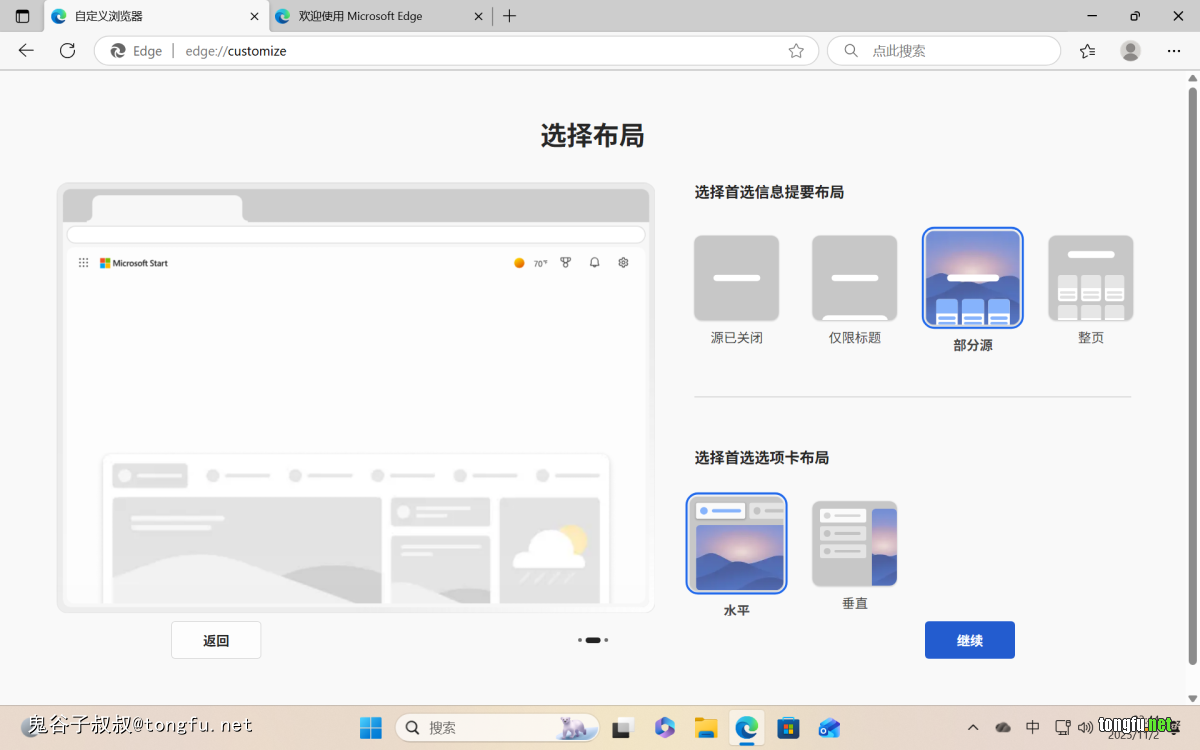Select the 仅限标题 feed layout
Image resolution: width=1200 pixels, height=750 pixels.
coord(854,279)
